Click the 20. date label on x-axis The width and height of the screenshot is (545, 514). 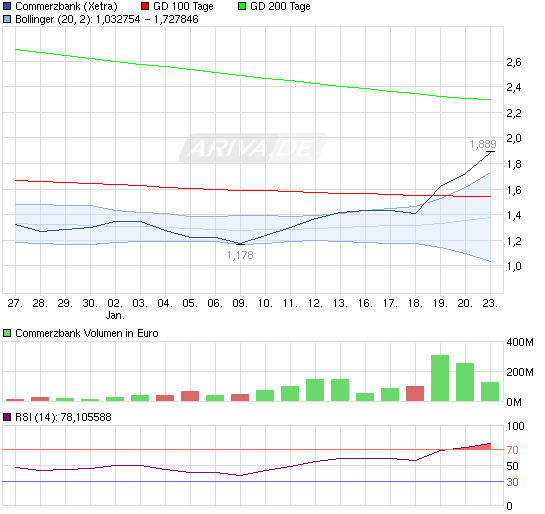466,303
